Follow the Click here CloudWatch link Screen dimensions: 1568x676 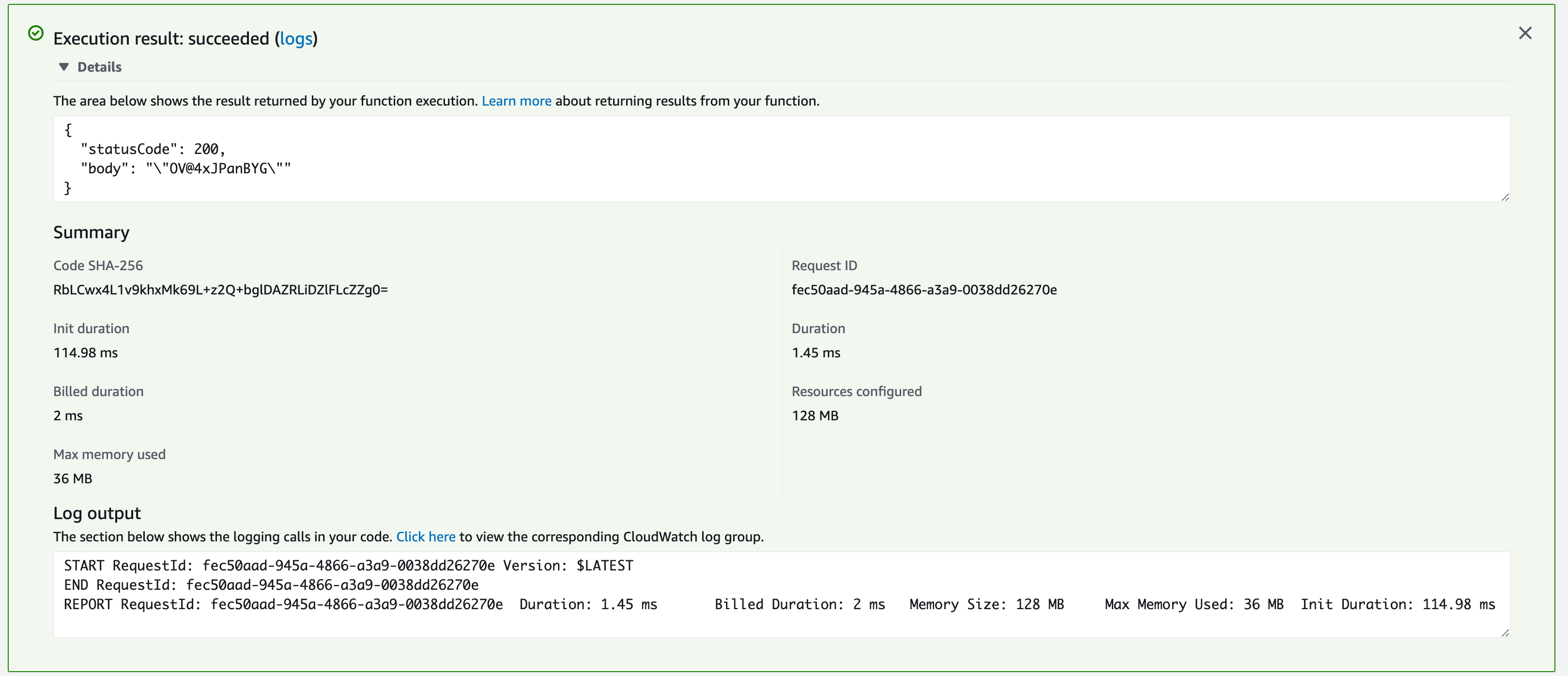tap(426, 537)
